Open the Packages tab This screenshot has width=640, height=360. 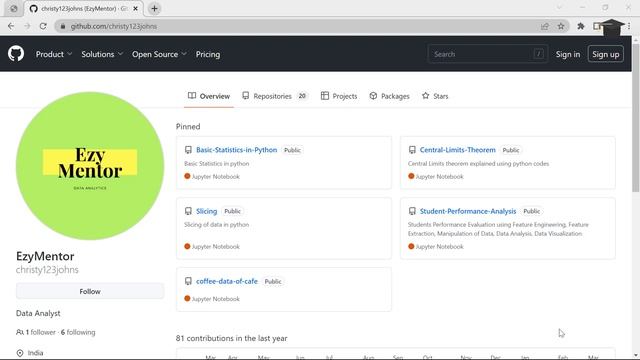(389, 96)
